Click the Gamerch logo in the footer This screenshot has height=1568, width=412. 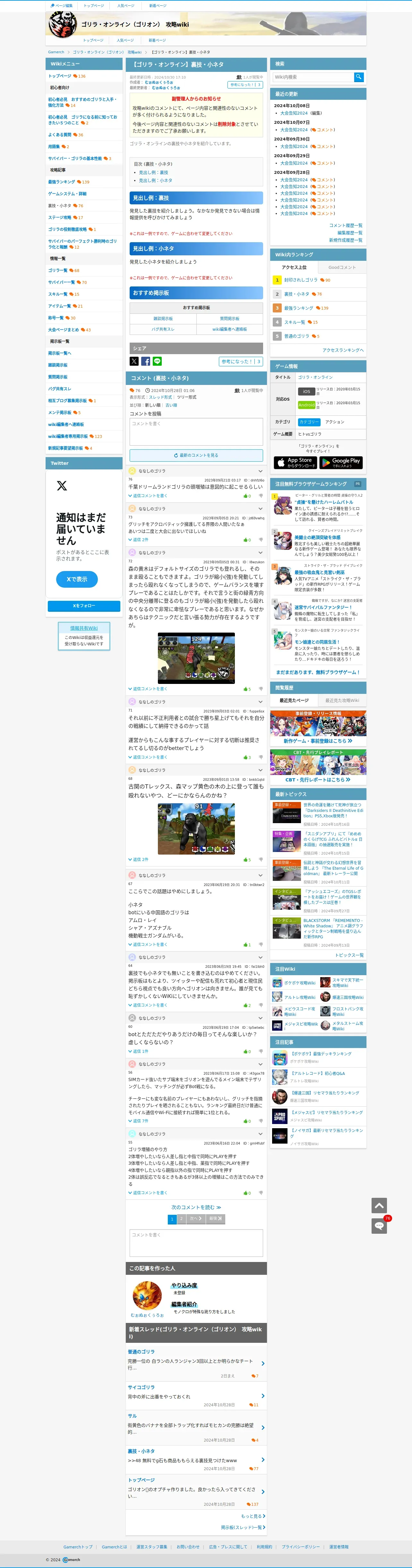coord(71,1560)
